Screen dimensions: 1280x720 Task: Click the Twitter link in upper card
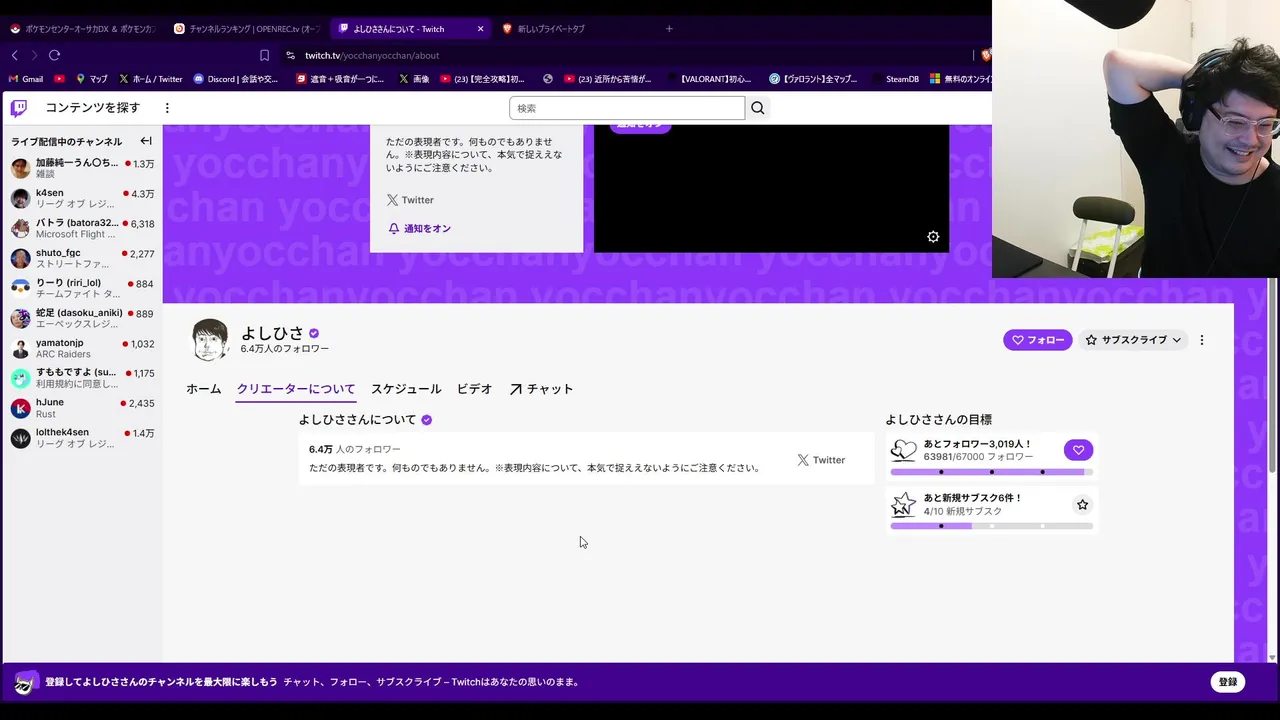(x=410, y=200)
